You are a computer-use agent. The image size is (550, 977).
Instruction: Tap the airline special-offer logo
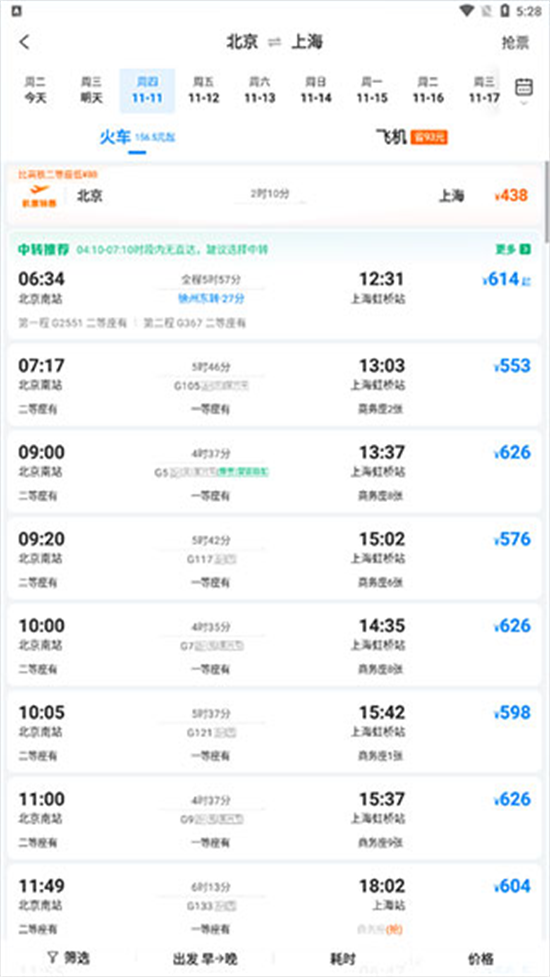tap(39, 196)
